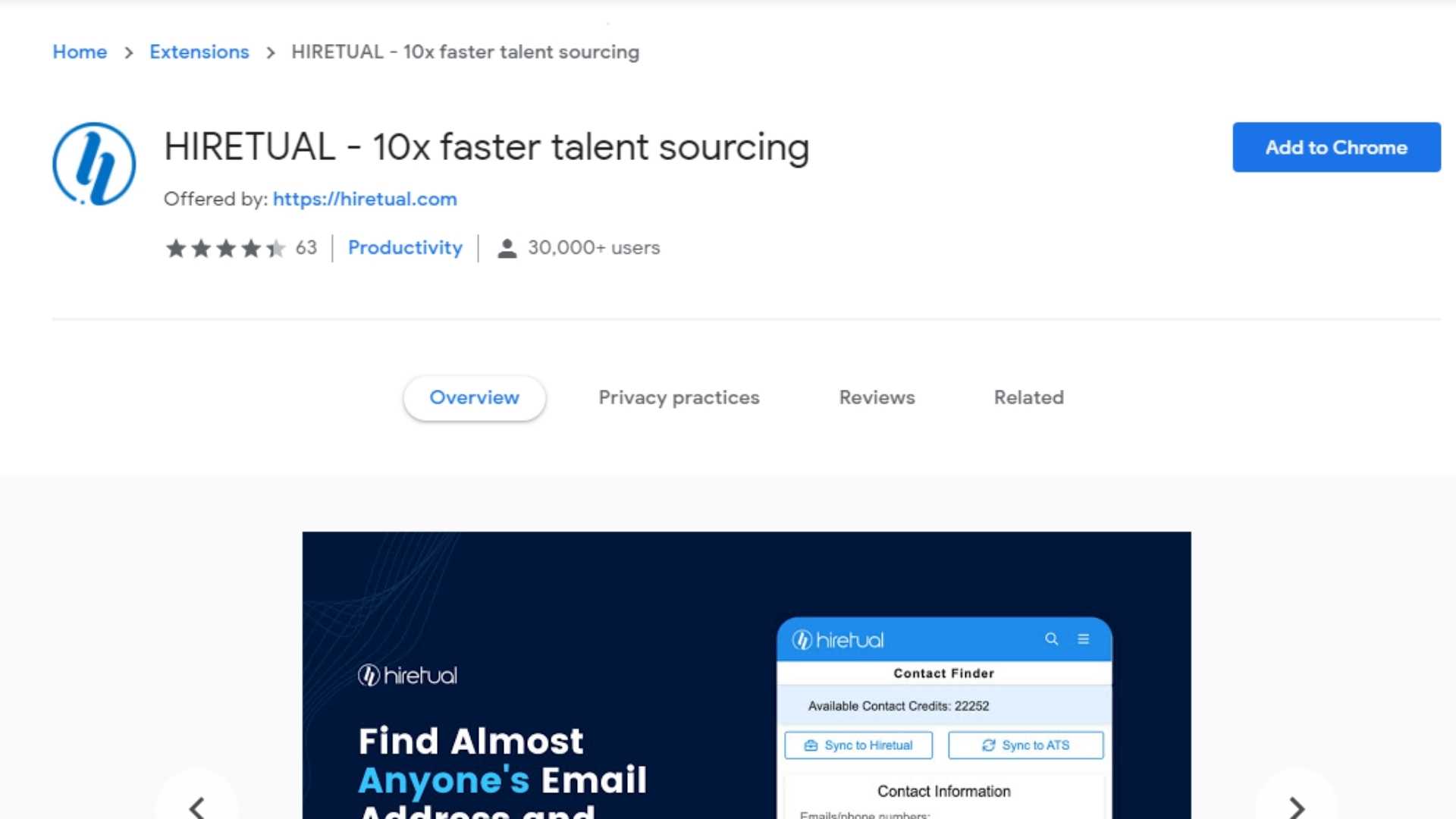Open the https://hiretual.com publisher link
The width and height of the screenshot is (1456, 819).
(365, 199)
